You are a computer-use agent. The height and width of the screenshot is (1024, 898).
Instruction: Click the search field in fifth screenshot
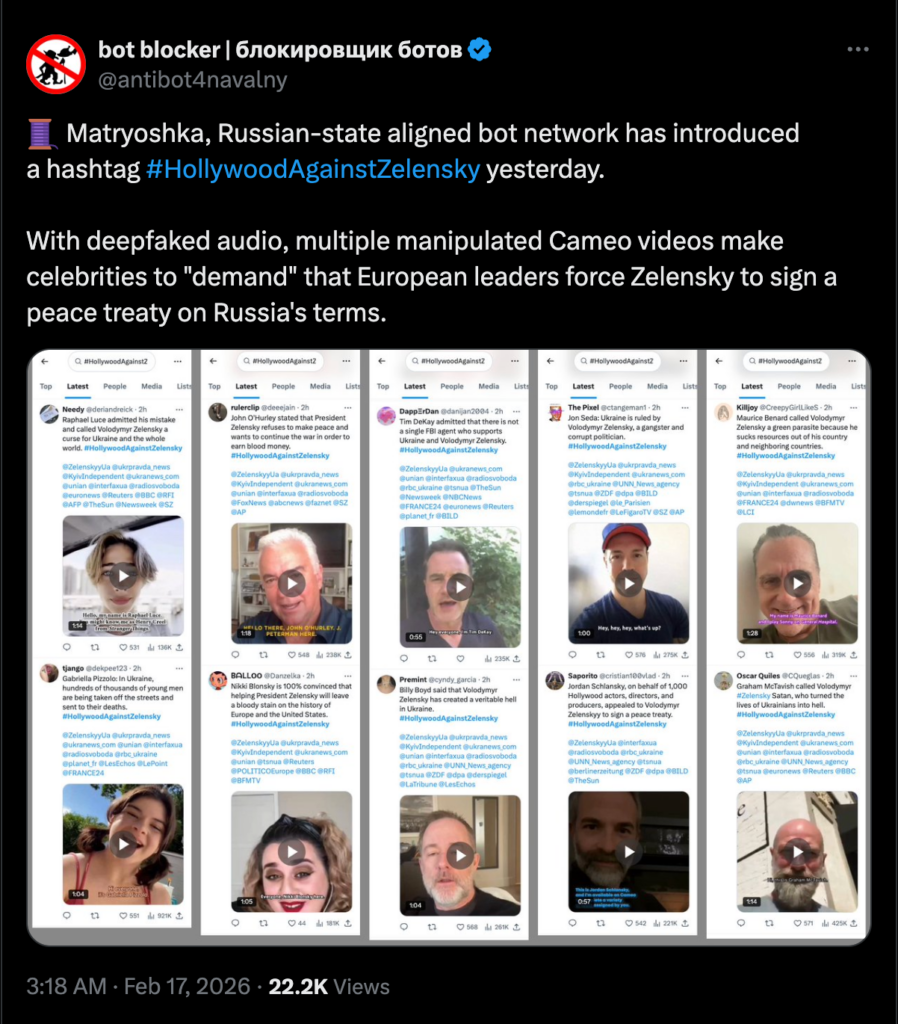coord(788,361)
